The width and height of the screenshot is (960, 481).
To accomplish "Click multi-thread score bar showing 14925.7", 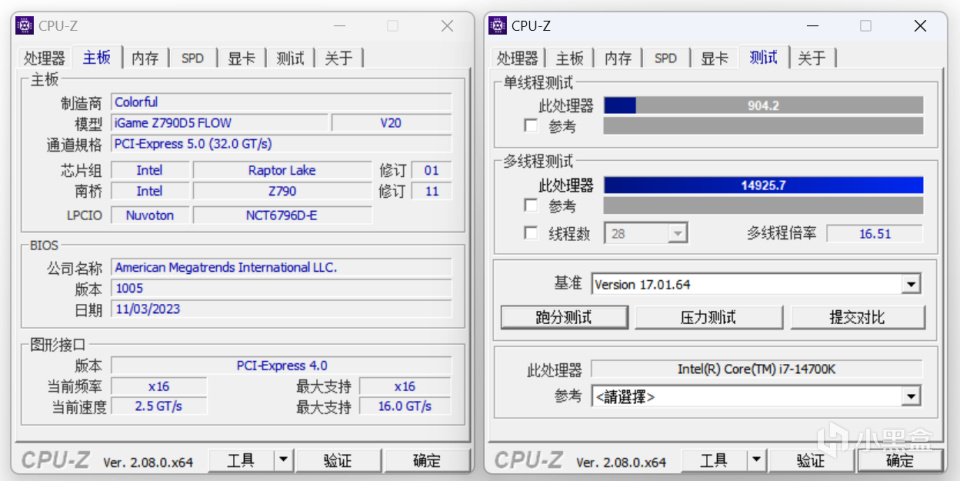I will [763, 185].
